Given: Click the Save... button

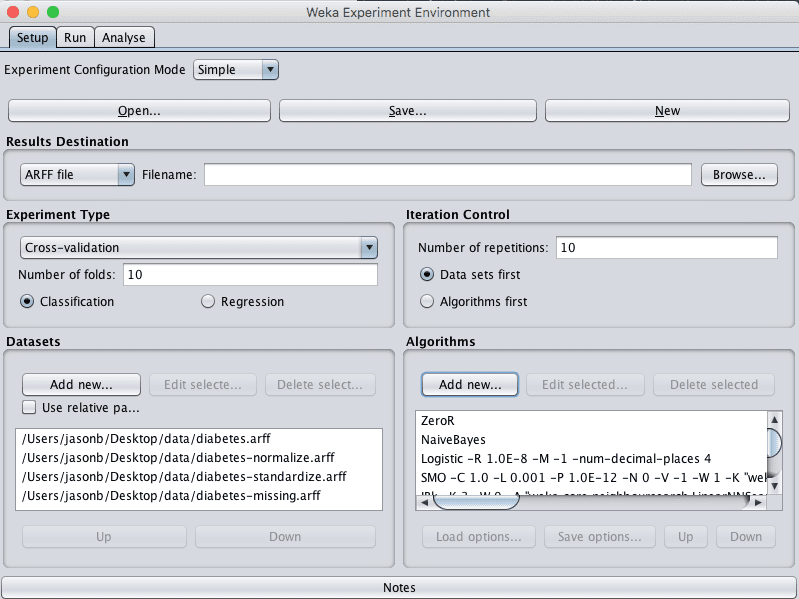Looking at the screenshot, I should point(408,111).
